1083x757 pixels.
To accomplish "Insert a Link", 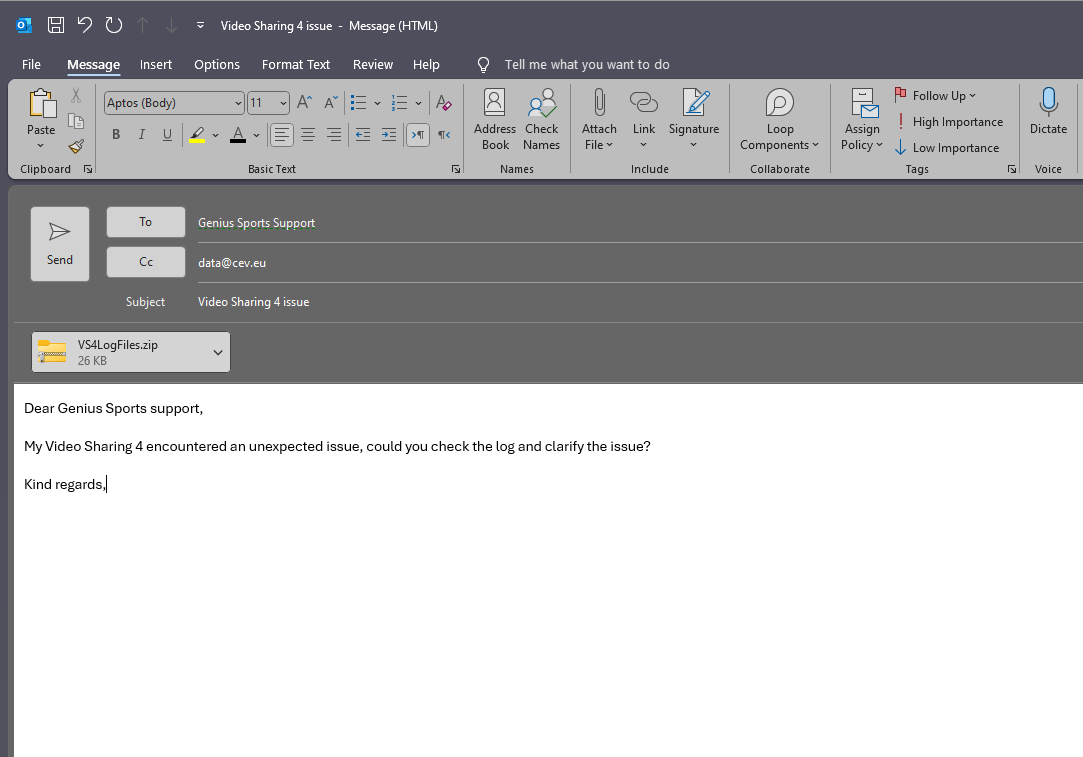I will coord(644,119).
